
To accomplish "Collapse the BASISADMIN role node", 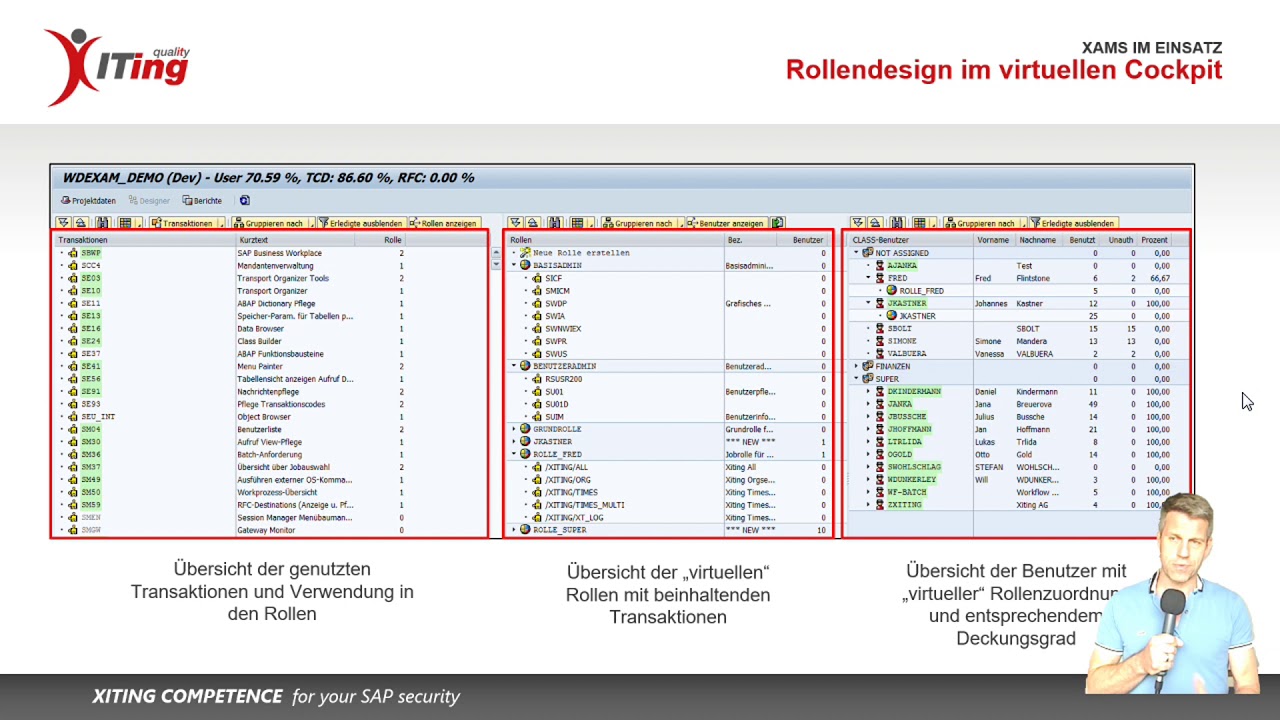I will pyautogui.click(x=515, y=266).
